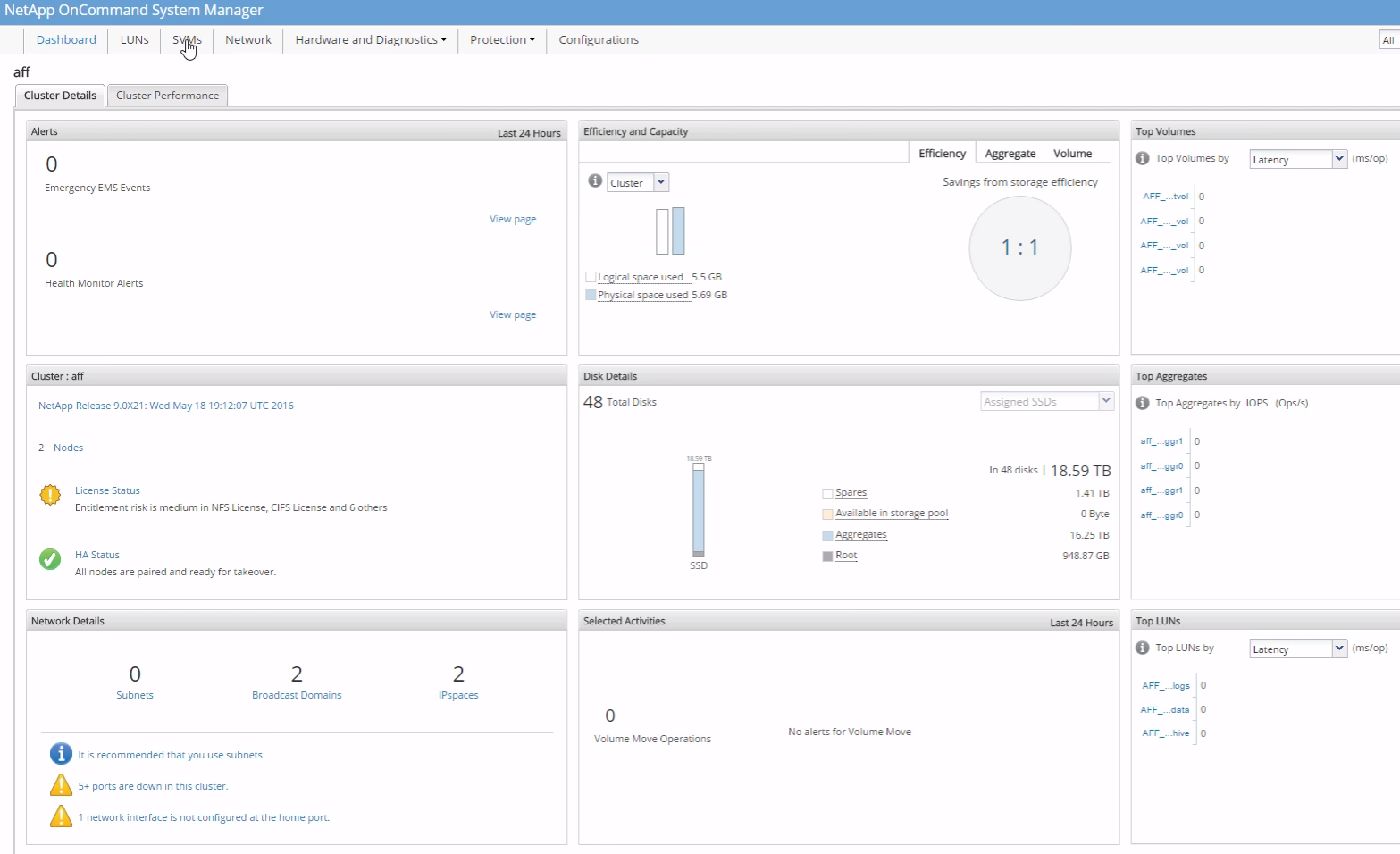
Task: Open NetApp Release 9.0X21 link
Action: point(166,406)
